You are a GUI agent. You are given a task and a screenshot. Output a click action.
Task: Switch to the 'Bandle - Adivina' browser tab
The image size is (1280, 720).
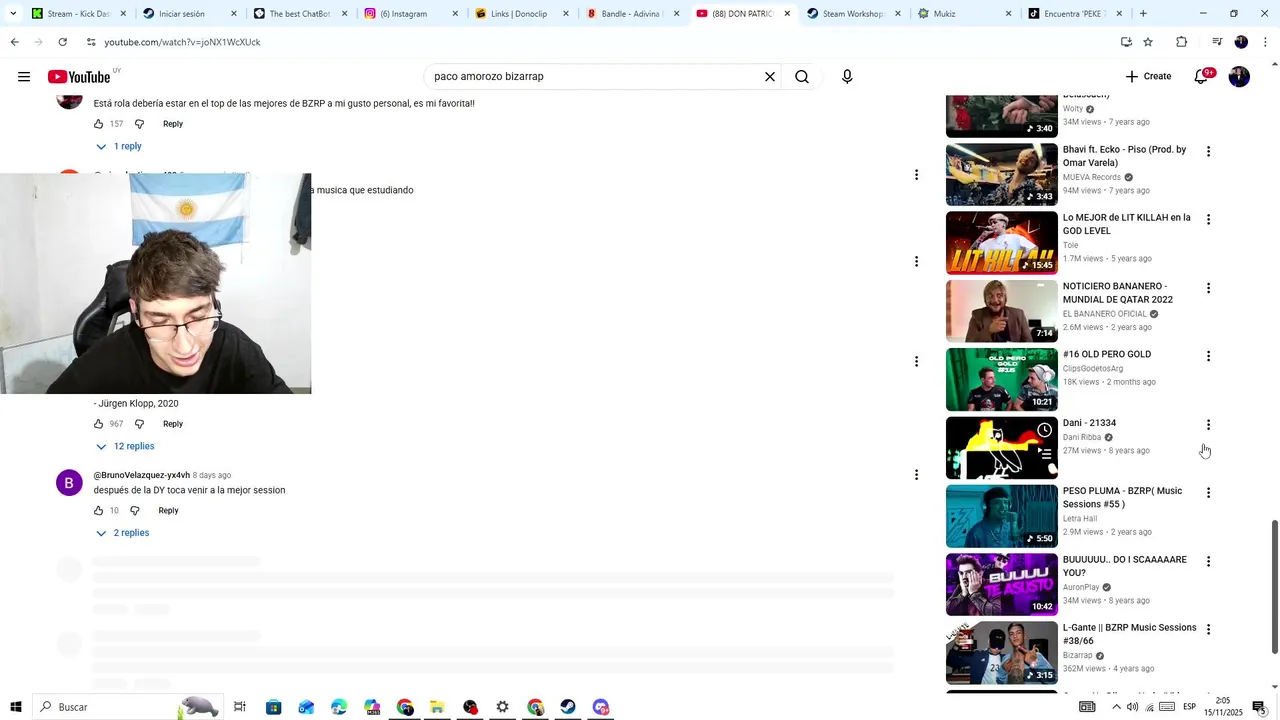click(x=630, y=14)
